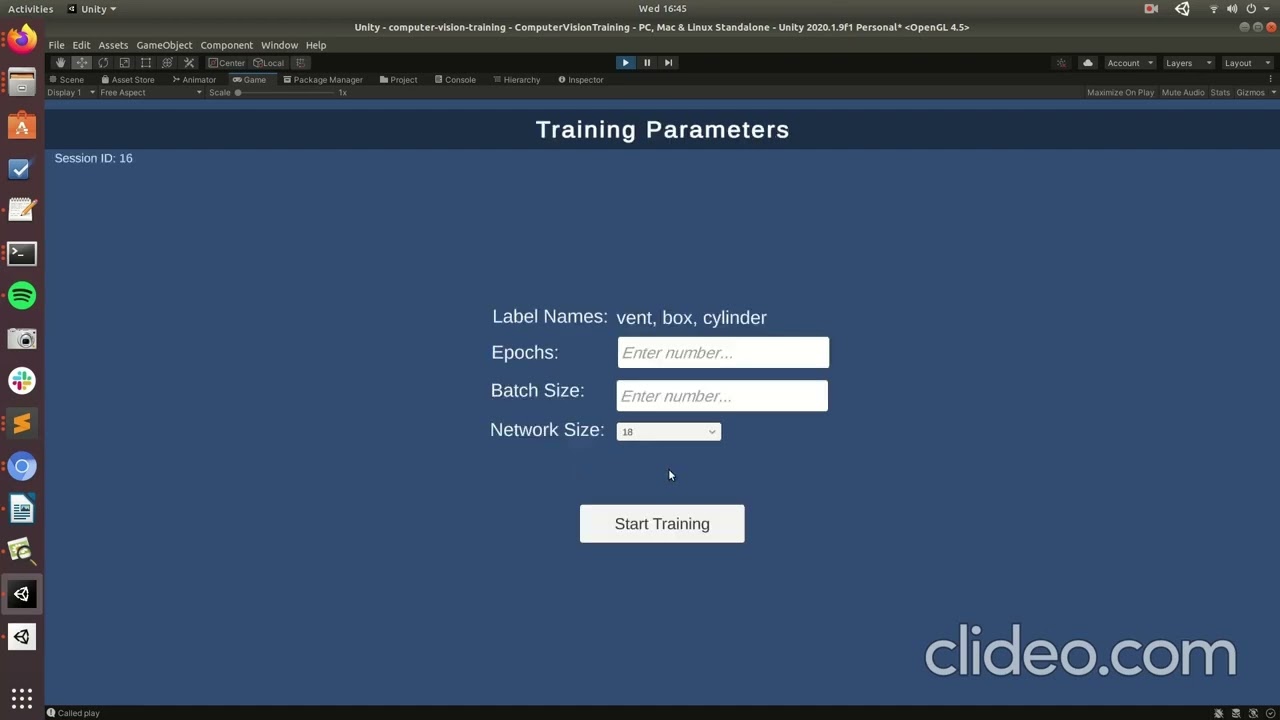
Task: Click the Epochs number input field
Action: (723, 353)
